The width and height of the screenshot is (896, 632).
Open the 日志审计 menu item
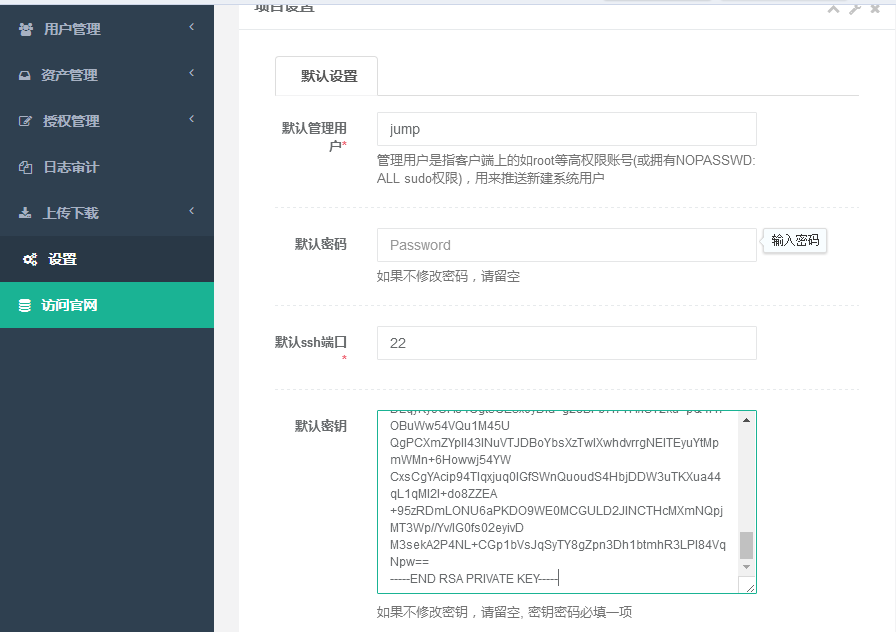pyautogui.click(x=71, y=167)
